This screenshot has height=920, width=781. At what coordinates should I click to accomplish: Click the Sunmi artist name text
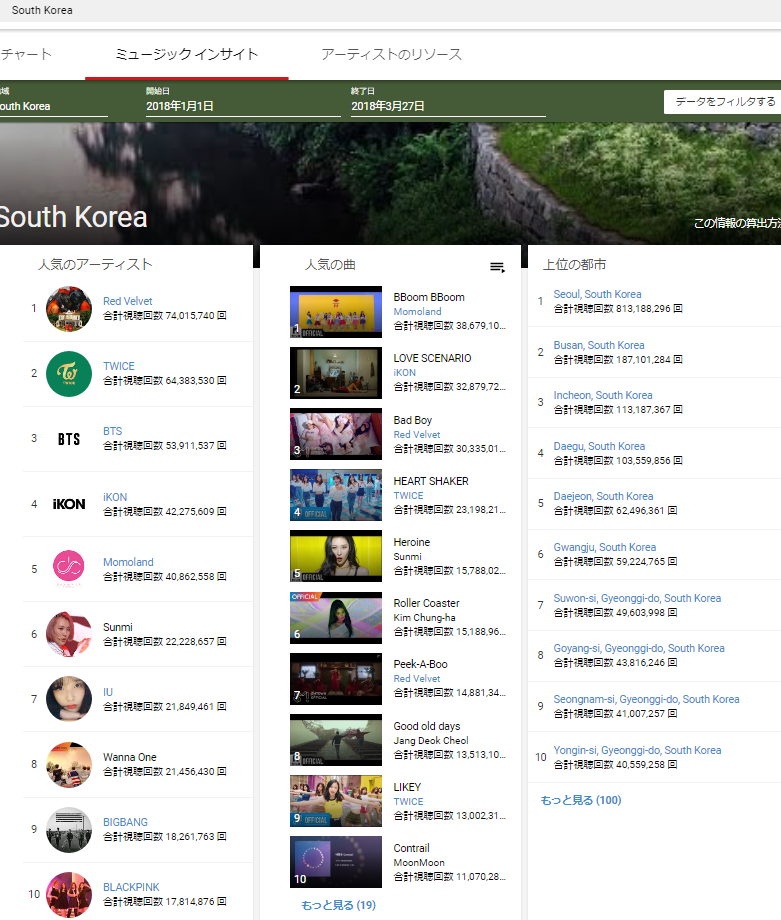tap(118, 627)
